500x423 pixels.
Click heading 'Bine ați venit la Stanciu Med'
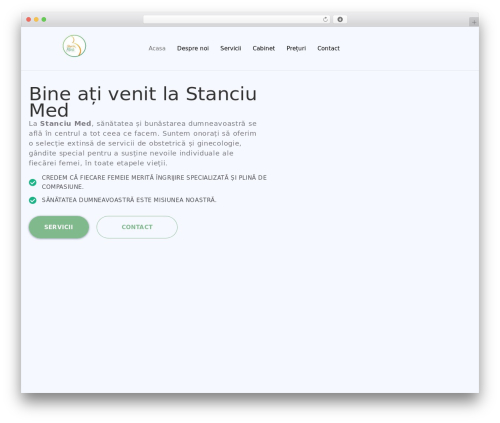pos(143,102)
